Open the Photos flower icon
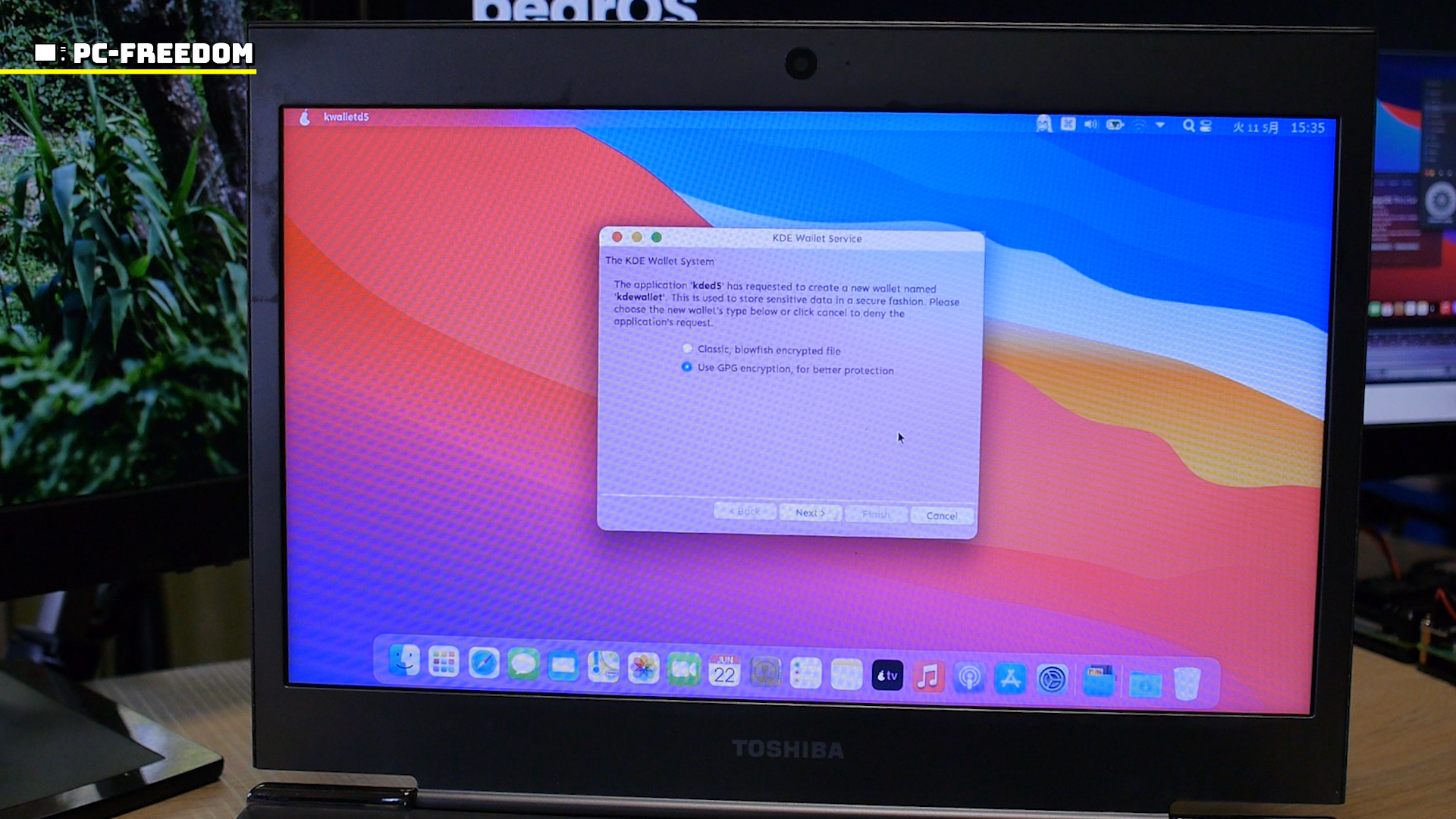 click(x=643, y=668)
